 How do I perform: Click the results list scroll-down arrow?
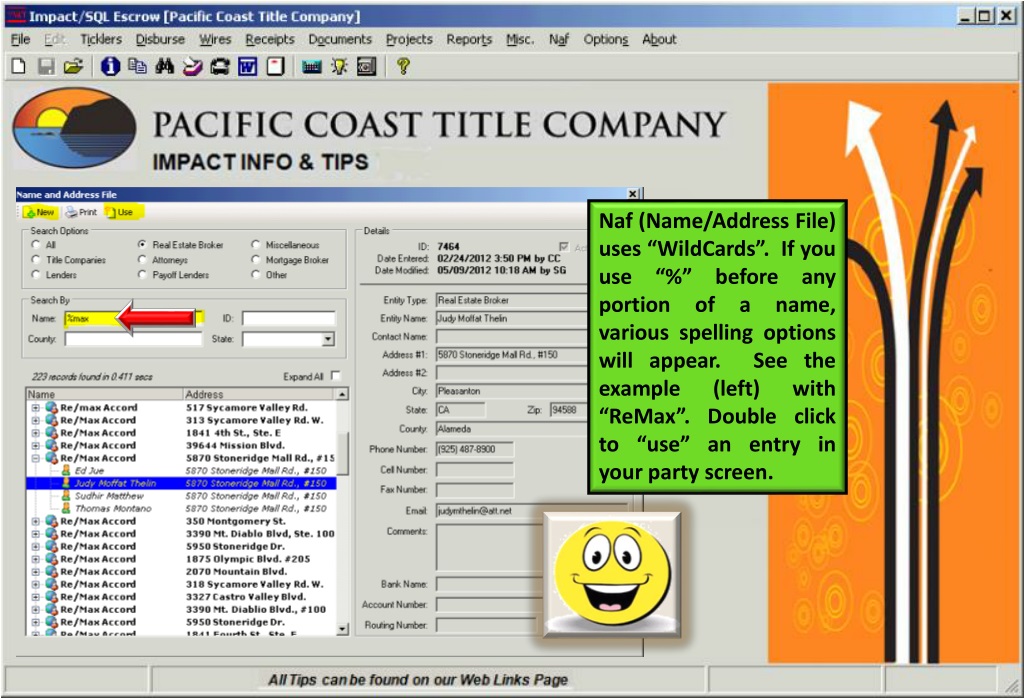point(342,629)
